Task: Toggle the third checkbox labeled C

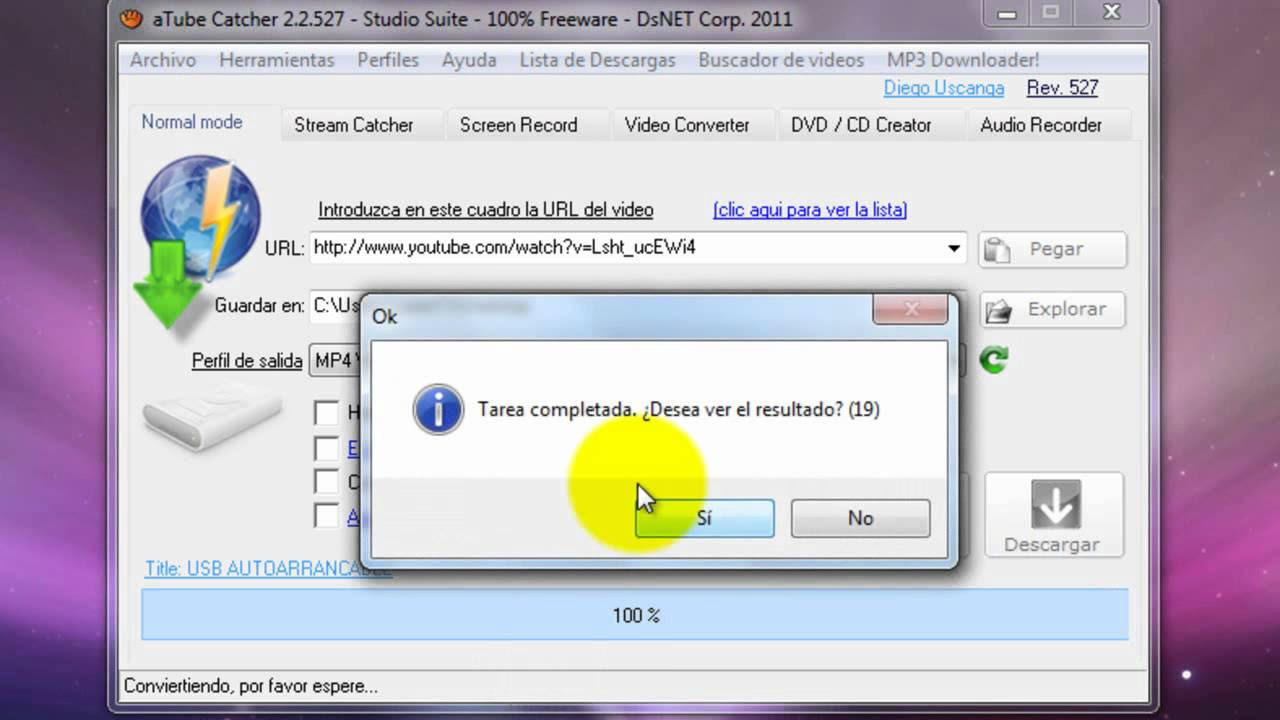Action: pos(326,481)
